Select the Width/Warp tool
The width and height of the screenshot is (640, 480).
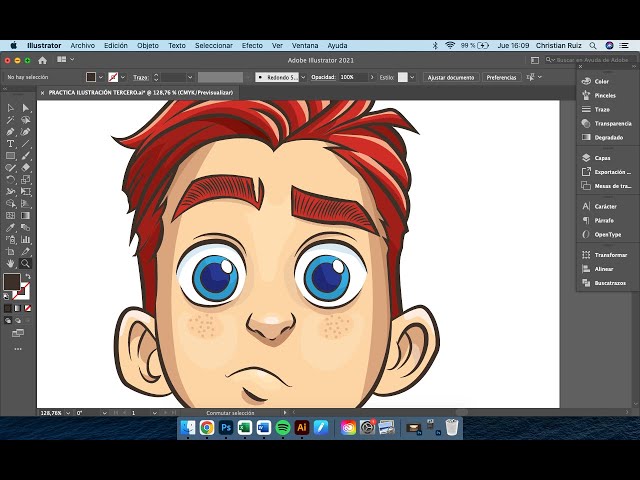(10, 191)
